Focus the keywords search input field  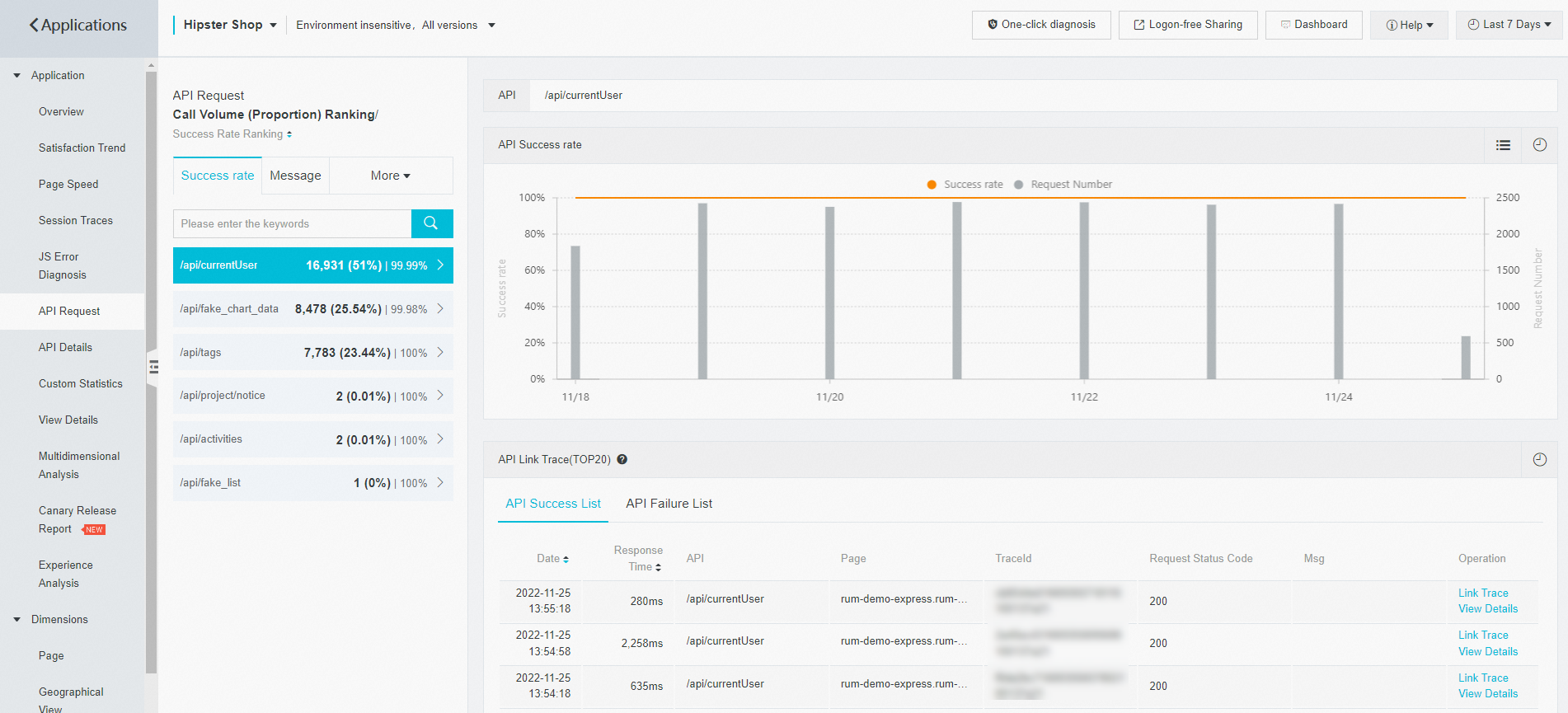click(292, 223)
